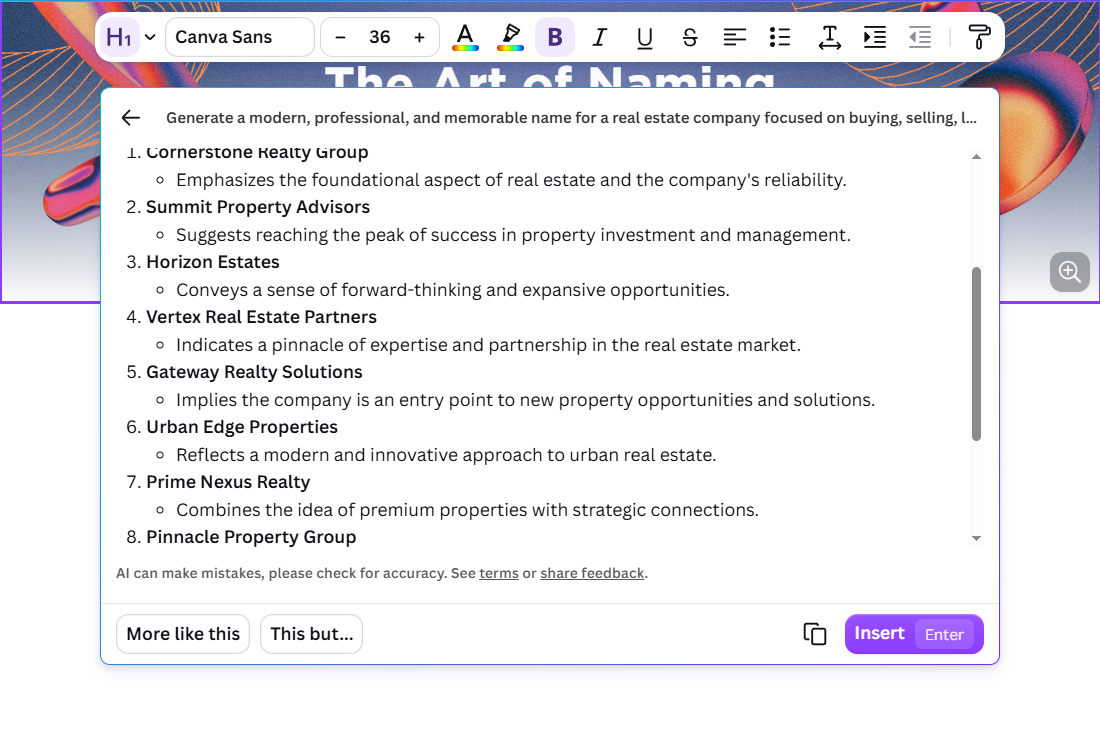Viewport: 1100px width, 735px height.
Task: Apply bulleted list formatting
Action: [779, 37]
